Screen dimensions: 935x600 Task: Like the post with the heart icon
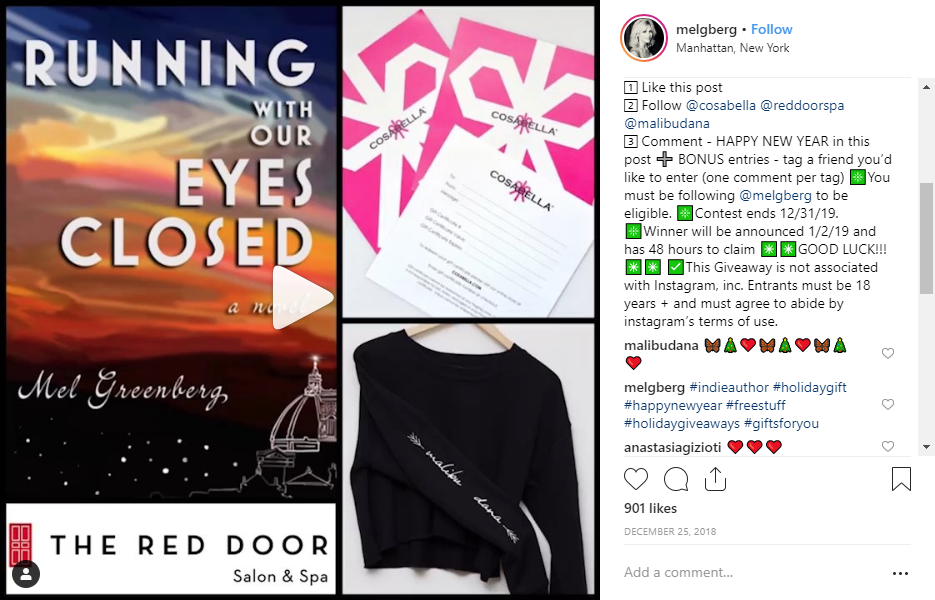coord(636,479)
